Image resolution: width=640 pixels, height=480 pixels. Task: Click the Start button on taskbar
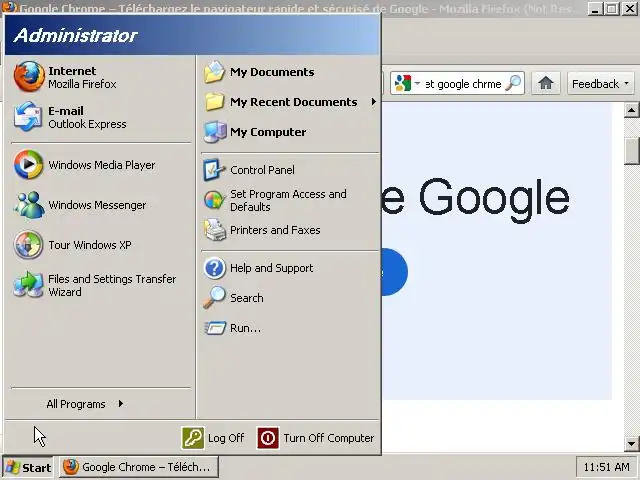click(x=28, y=467)
